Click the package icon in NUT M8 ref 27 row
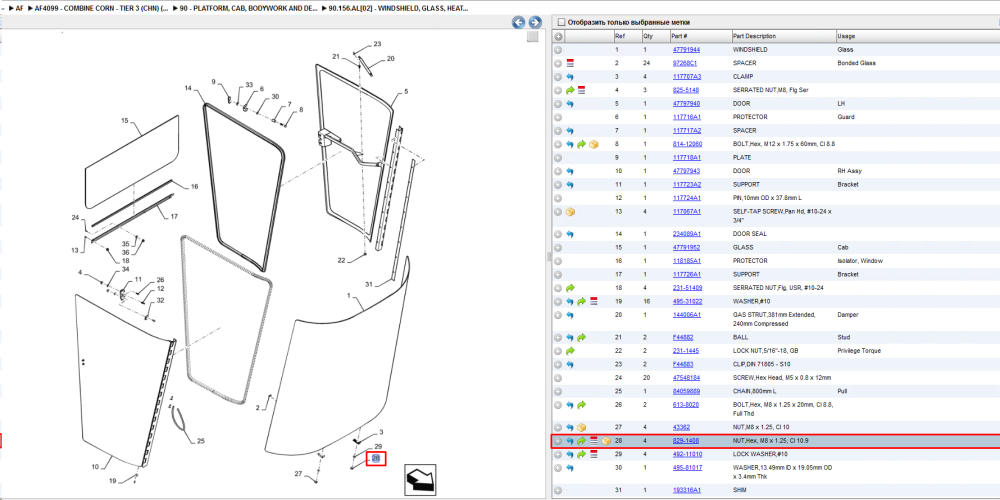Viewport: 1000px width, 500px height. click(582, 427)
